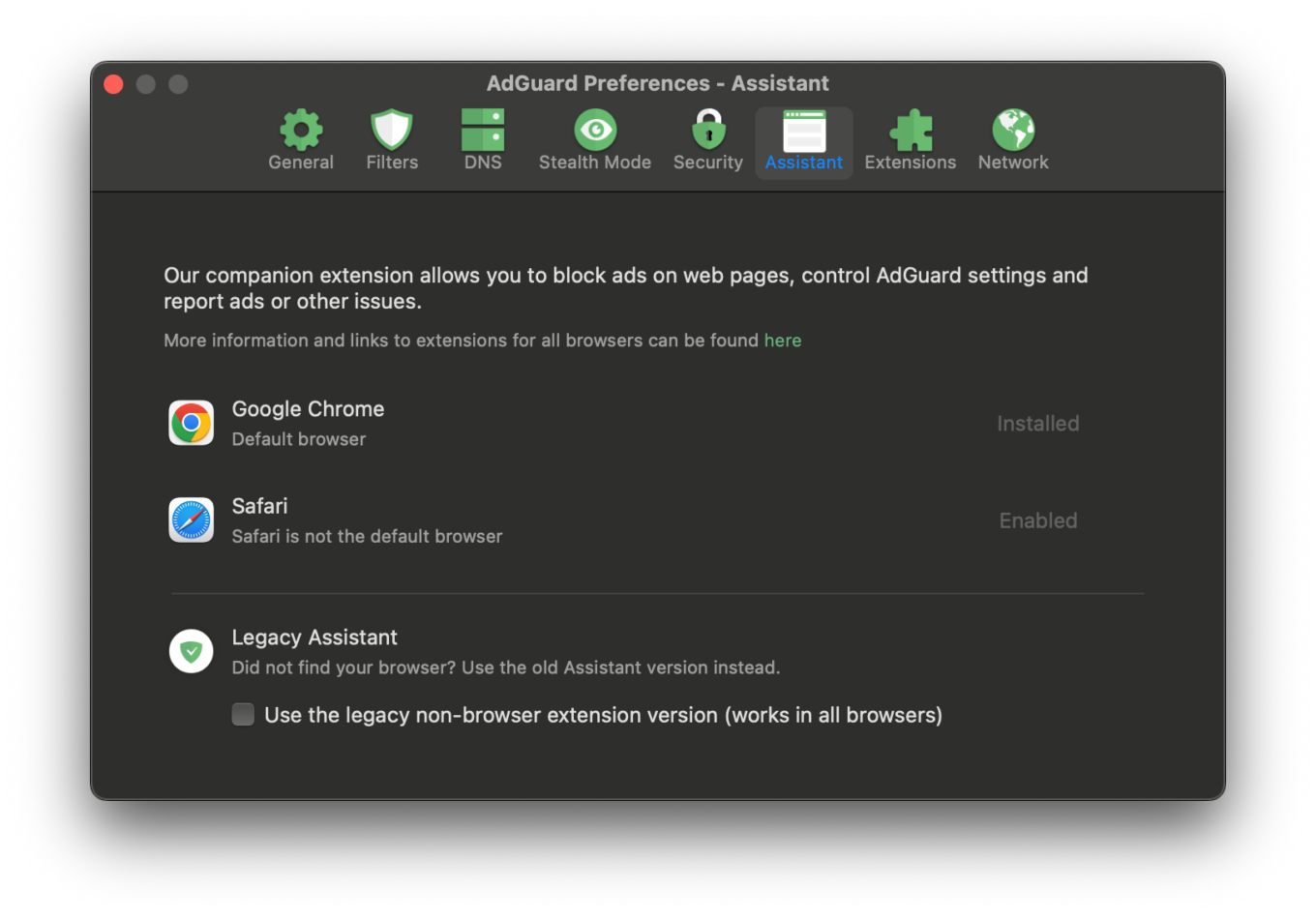Click the Google Chrome browser icon
The image size is (1316, 920).
click(x=192, y=424)
